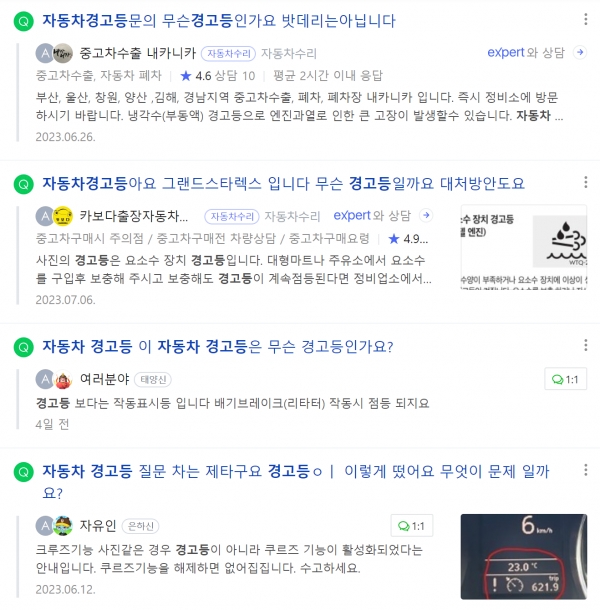Open the 요소수 장치 경고등 thumbnail image
Screen dimensions: 600x610
coord(524,247)
